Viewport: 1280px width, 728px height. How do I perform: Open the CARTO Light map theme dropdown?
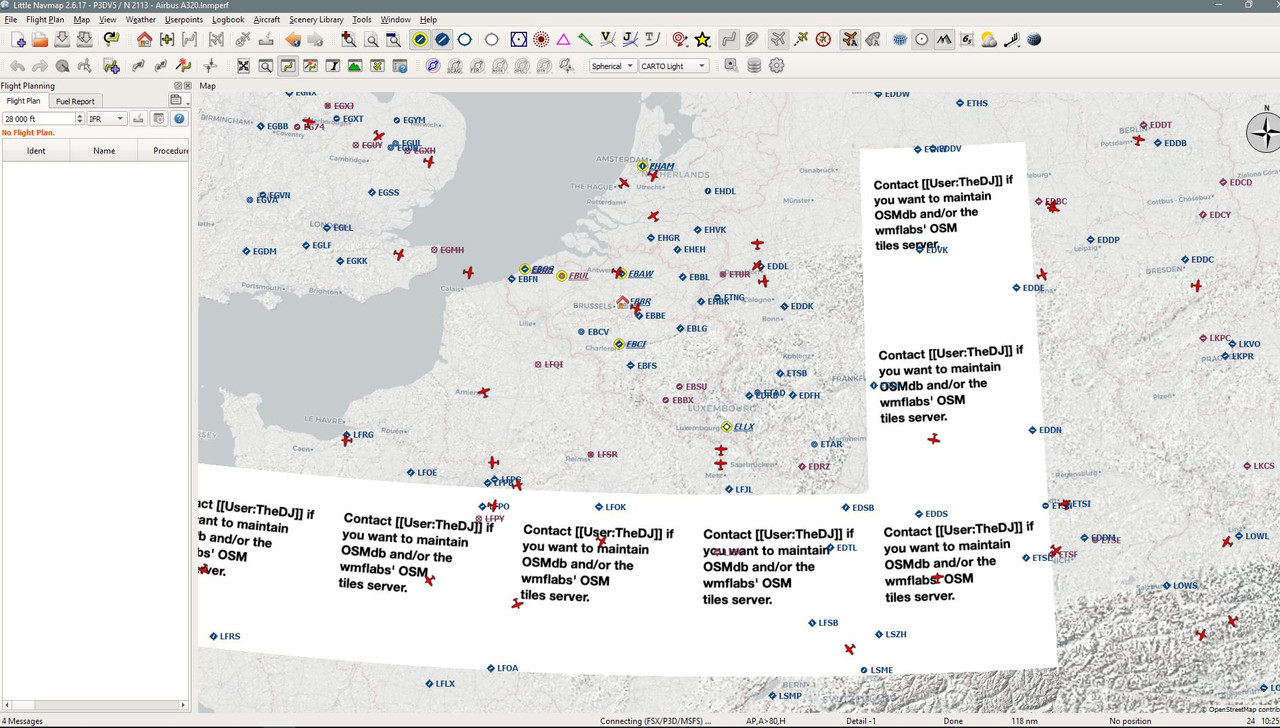pyautogui.click(x=673, y=66)
